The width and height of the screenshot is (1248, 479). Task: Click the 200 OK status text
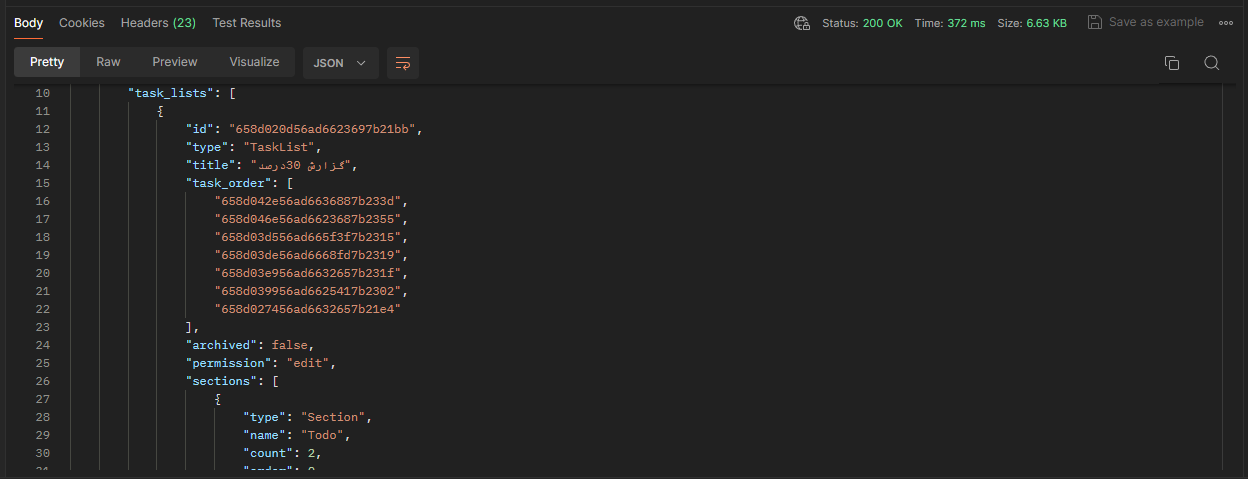point(882,22)
